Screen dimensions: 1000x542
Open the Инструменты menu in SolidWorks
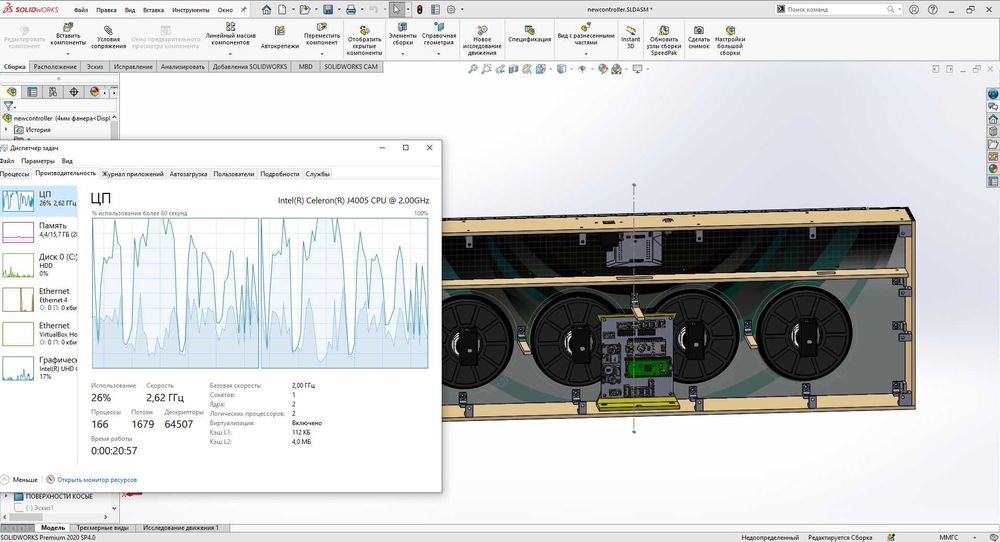coord(189,9)
